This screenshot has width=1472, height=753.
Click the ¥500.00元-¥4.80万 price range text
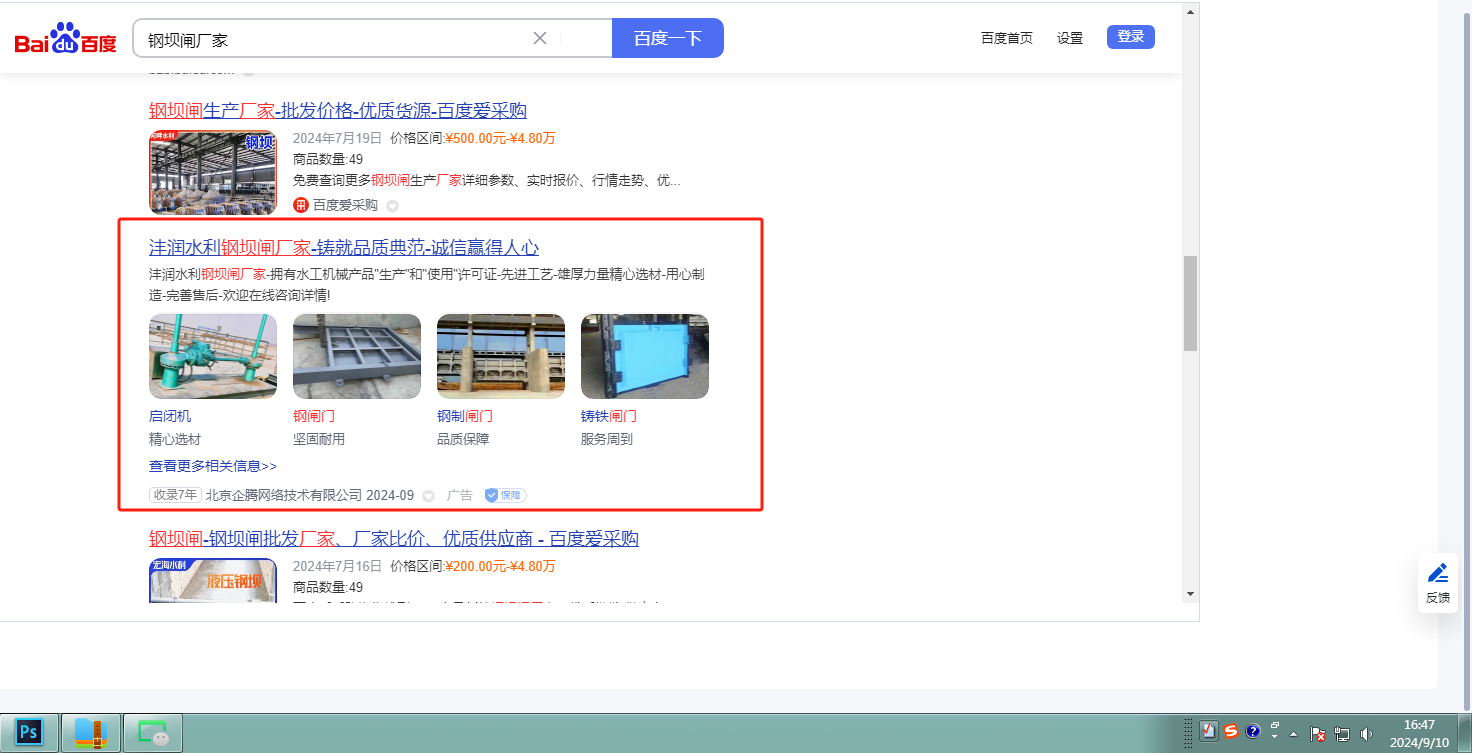click(x=500, y=138)
